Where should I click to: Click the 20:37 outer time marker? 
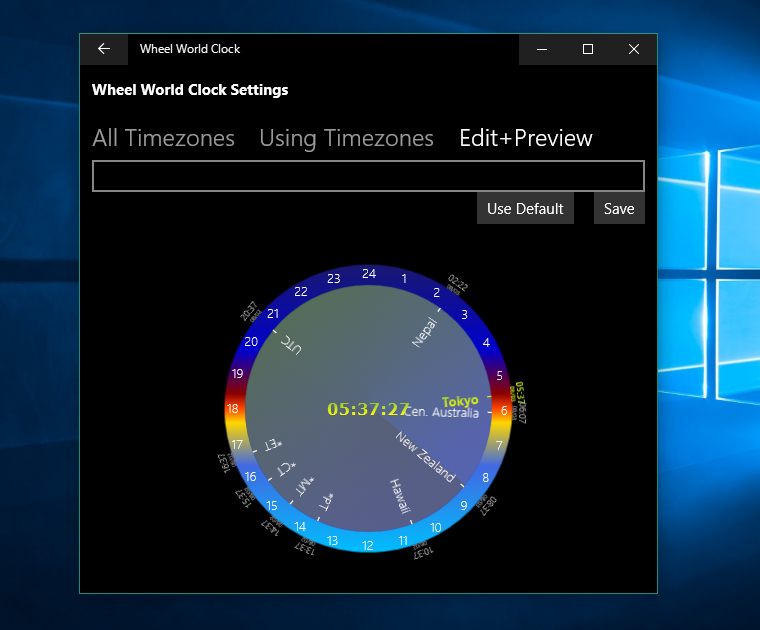(x=249, y=311)
